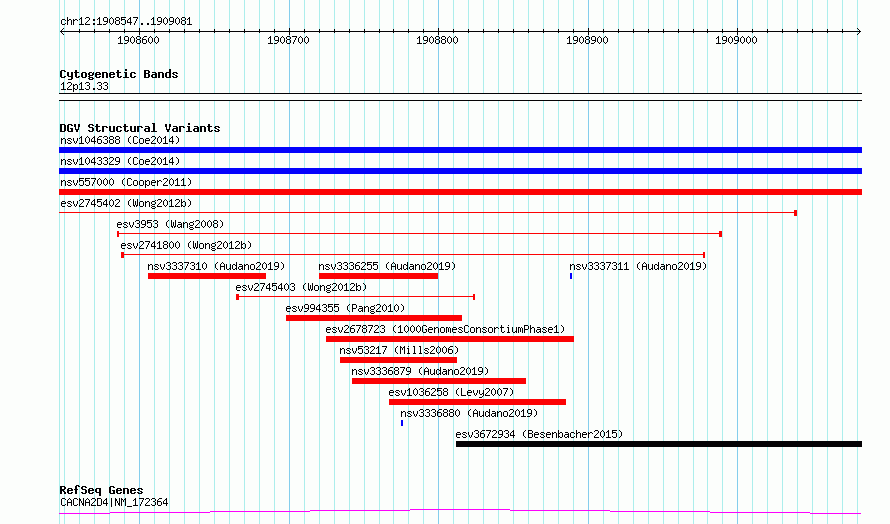This screenshot has width=890, height=524.
Task: Open variant label esv2741800 (Wong2012b)
Action: pos(186,245)
